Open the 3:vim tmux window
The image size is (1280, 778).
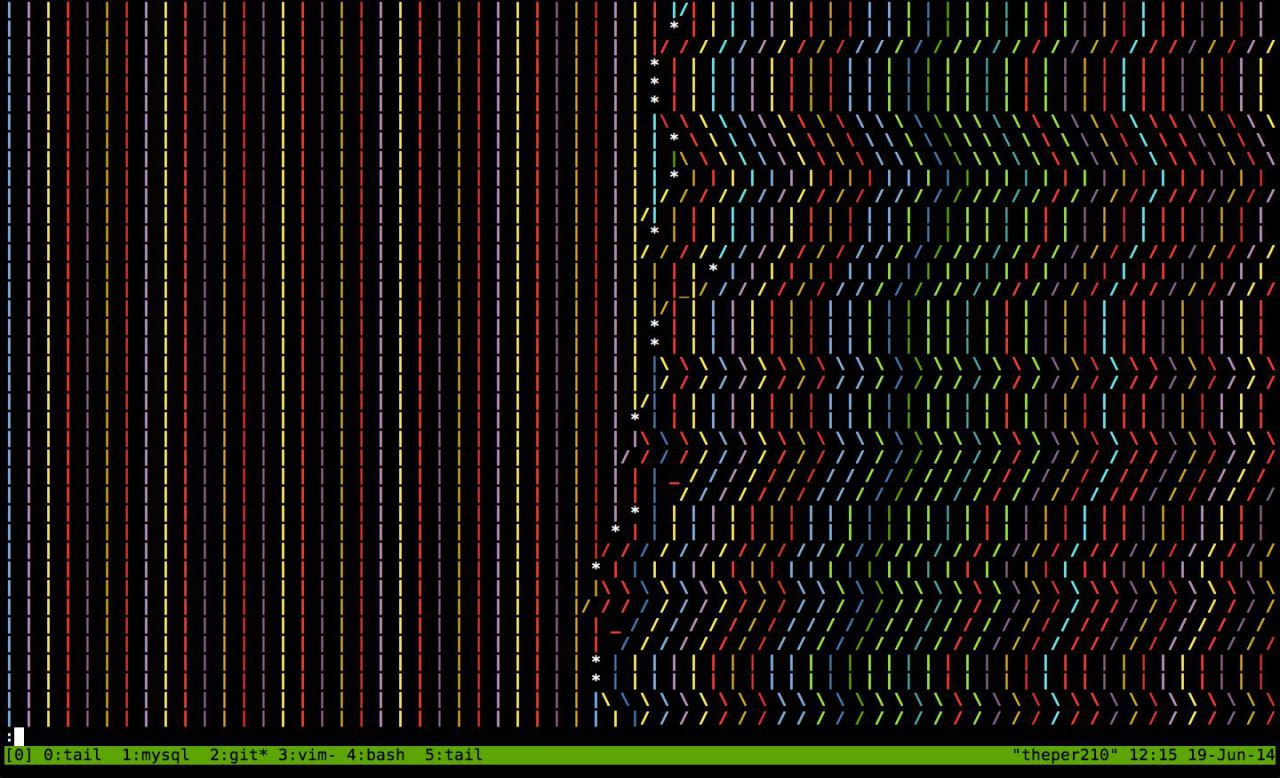[x=308, y=756]
